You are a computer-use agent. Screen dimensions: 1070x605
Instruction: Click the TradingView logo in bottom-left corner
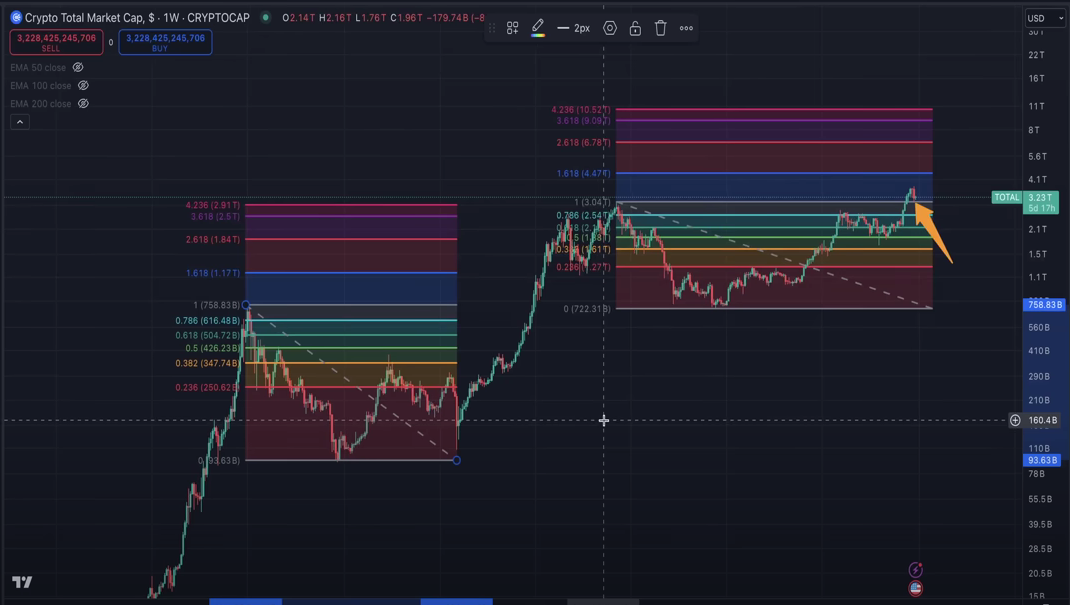click(22, 582)
